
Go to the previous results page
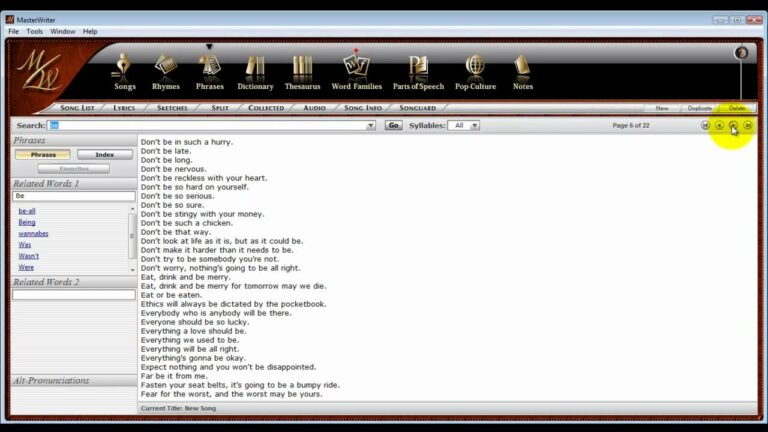point(719,125)
